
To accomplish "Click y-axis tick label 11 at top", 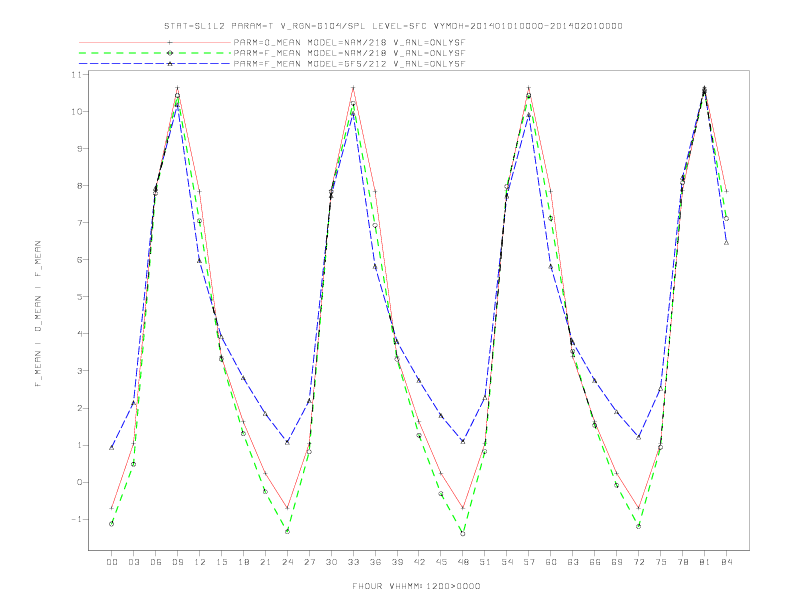I will coord(77,74).
